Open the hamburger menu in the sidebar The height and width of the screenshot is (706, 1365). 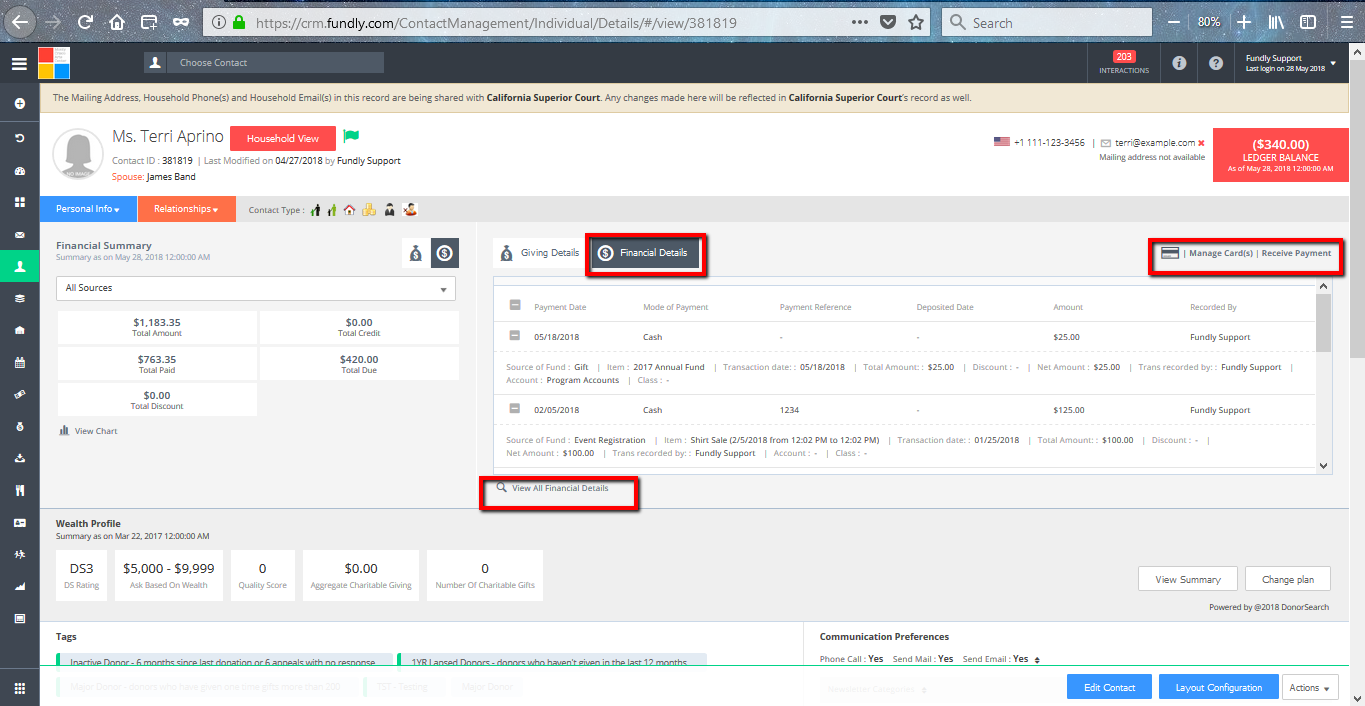[19, 64]
